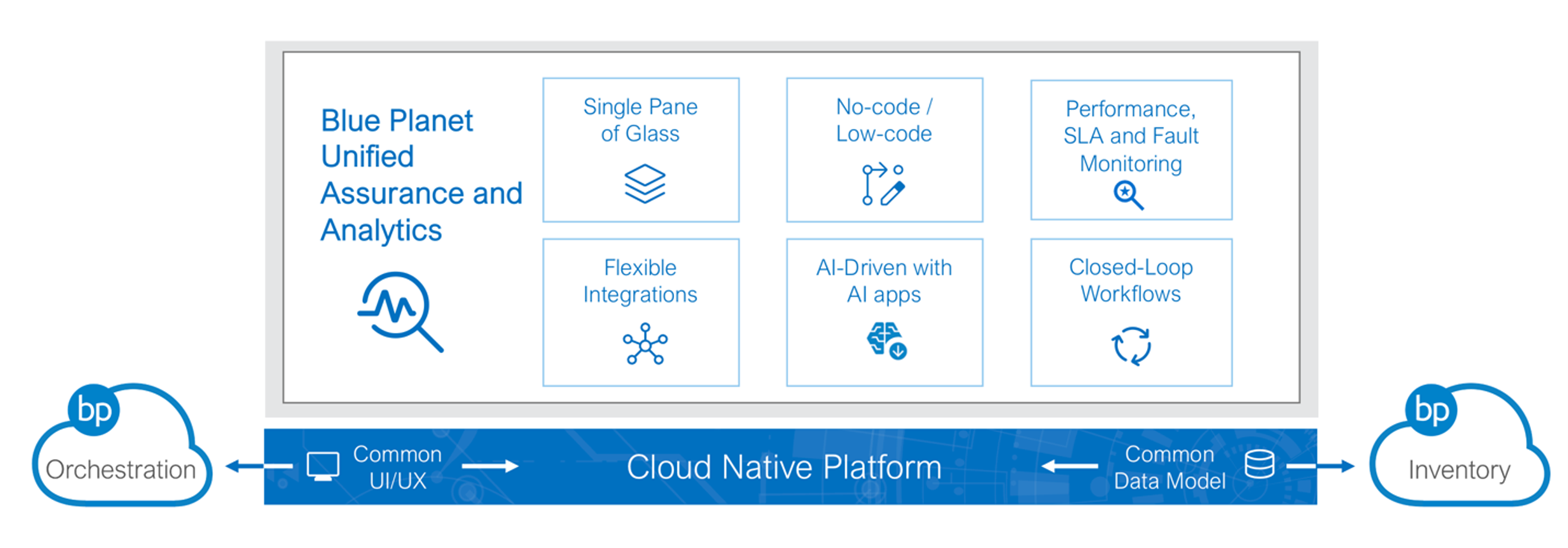
Task: Click the star magnifier icon under Fault Monitoring
Action: pos(1128,195)
